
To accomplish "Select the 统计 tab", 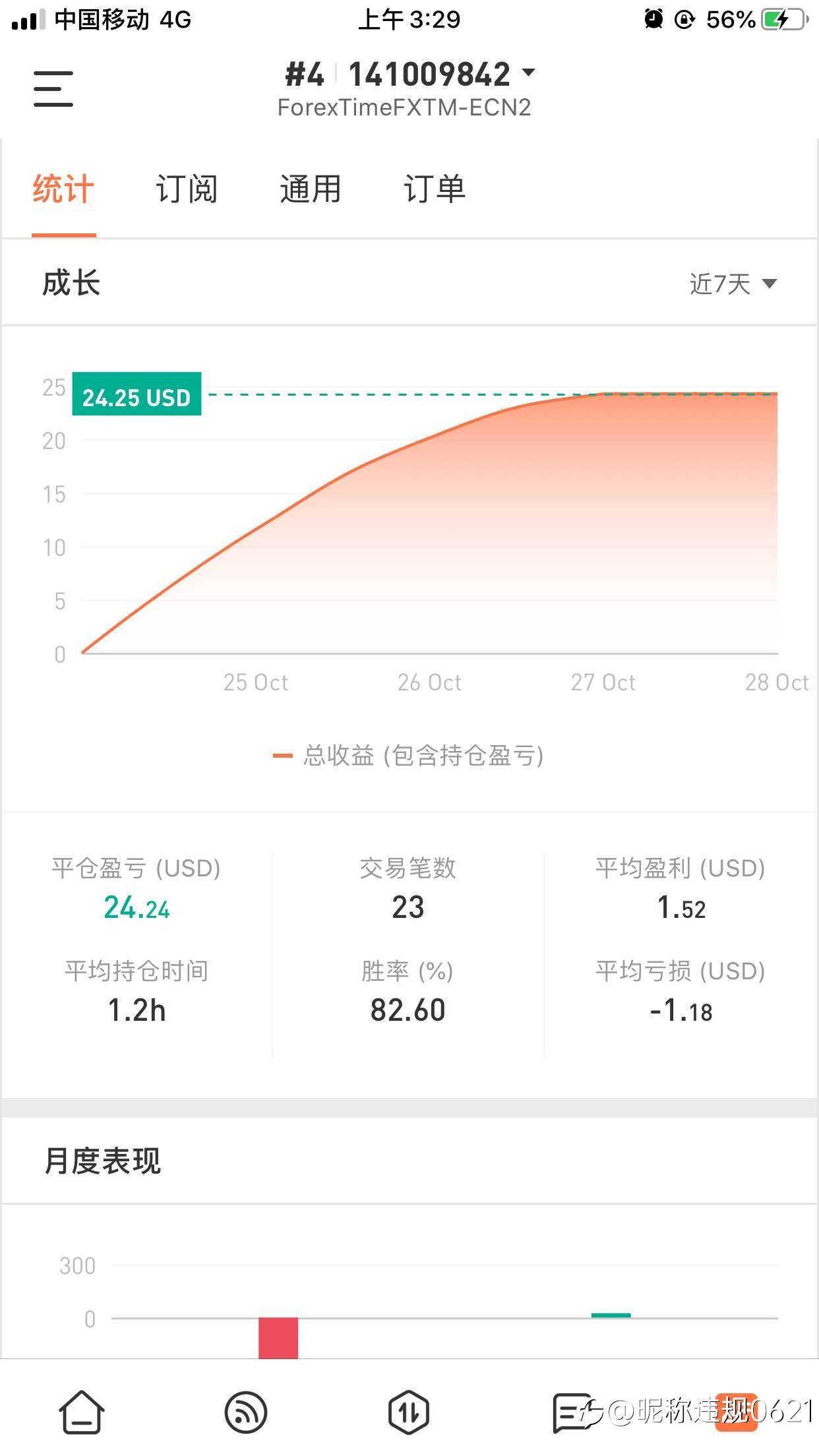I will point(63,189).
